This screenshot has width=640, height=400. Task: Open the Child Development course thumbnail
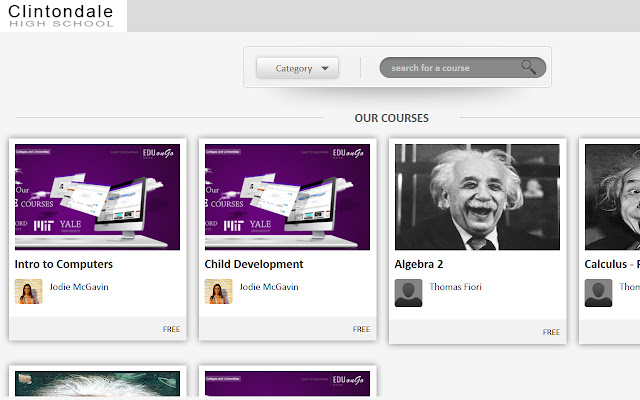[x=287, y=197]
